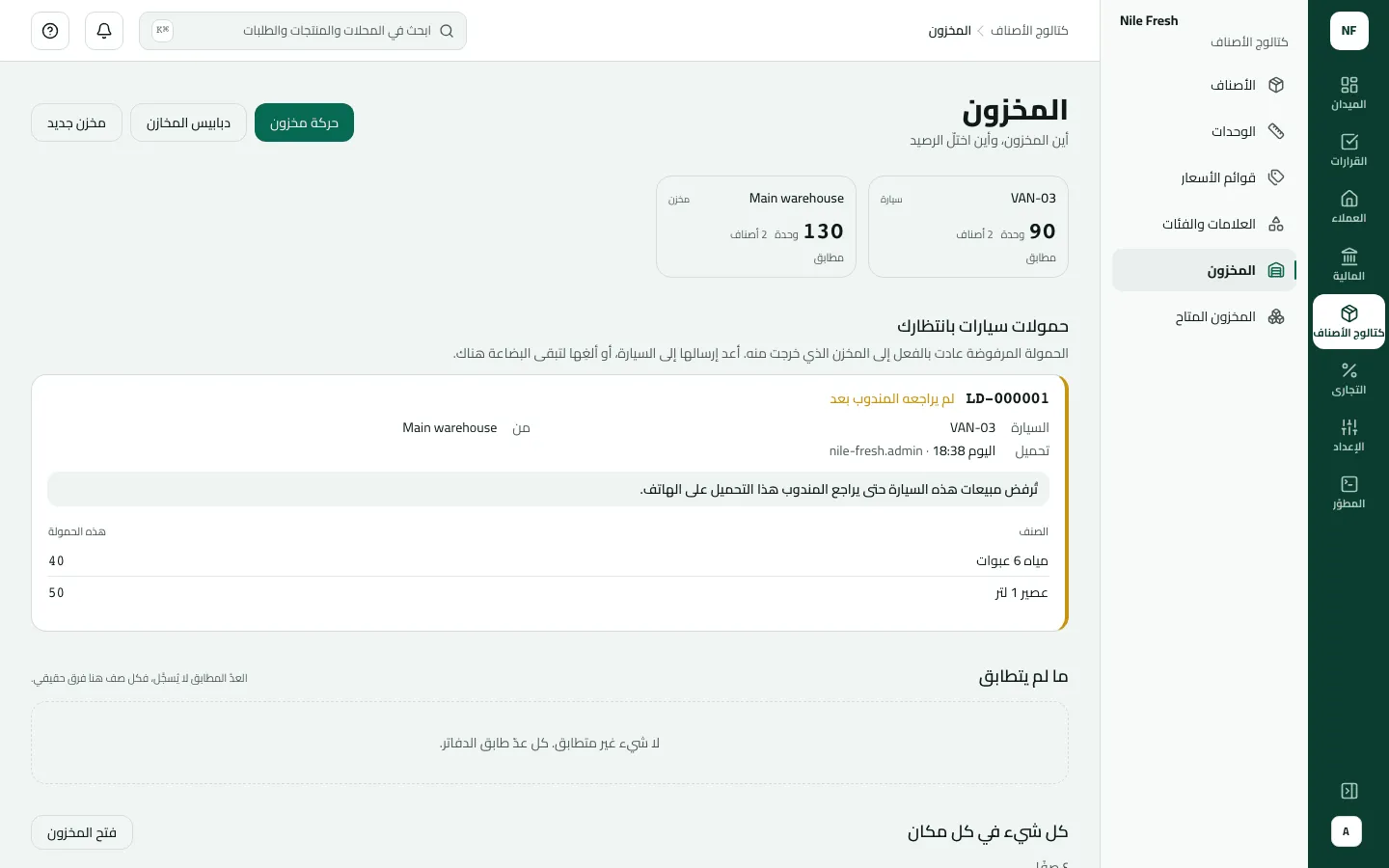Click the Nile Fresh company name
The width and height of the screenshot is (1389, 868).
tap(1149, 20)
